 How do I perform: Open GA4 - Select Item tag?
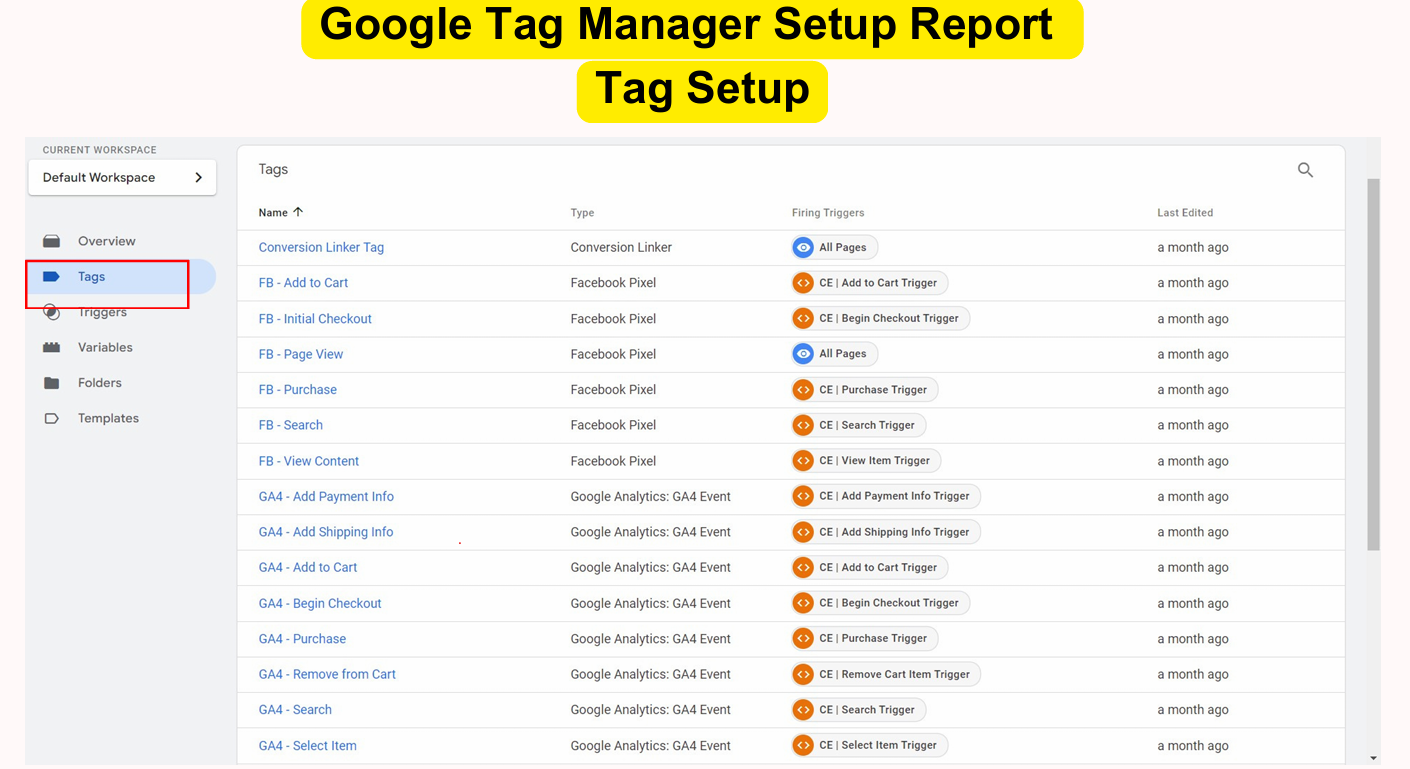(x=308, y=745)
